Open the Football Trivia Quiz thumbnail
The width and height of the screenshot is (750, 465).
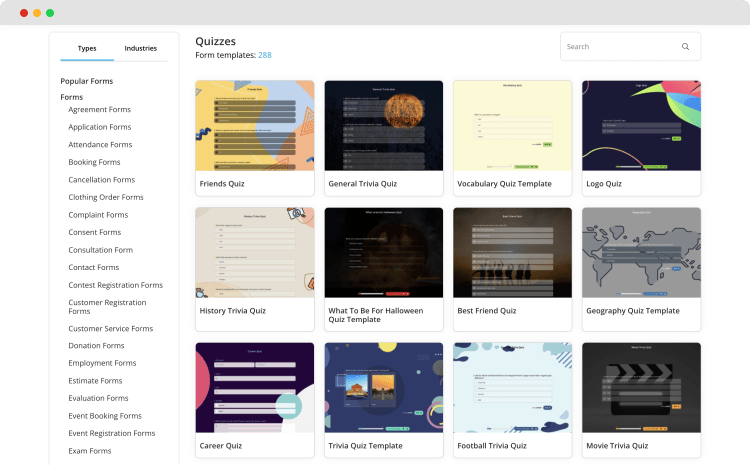pos(512,388)
